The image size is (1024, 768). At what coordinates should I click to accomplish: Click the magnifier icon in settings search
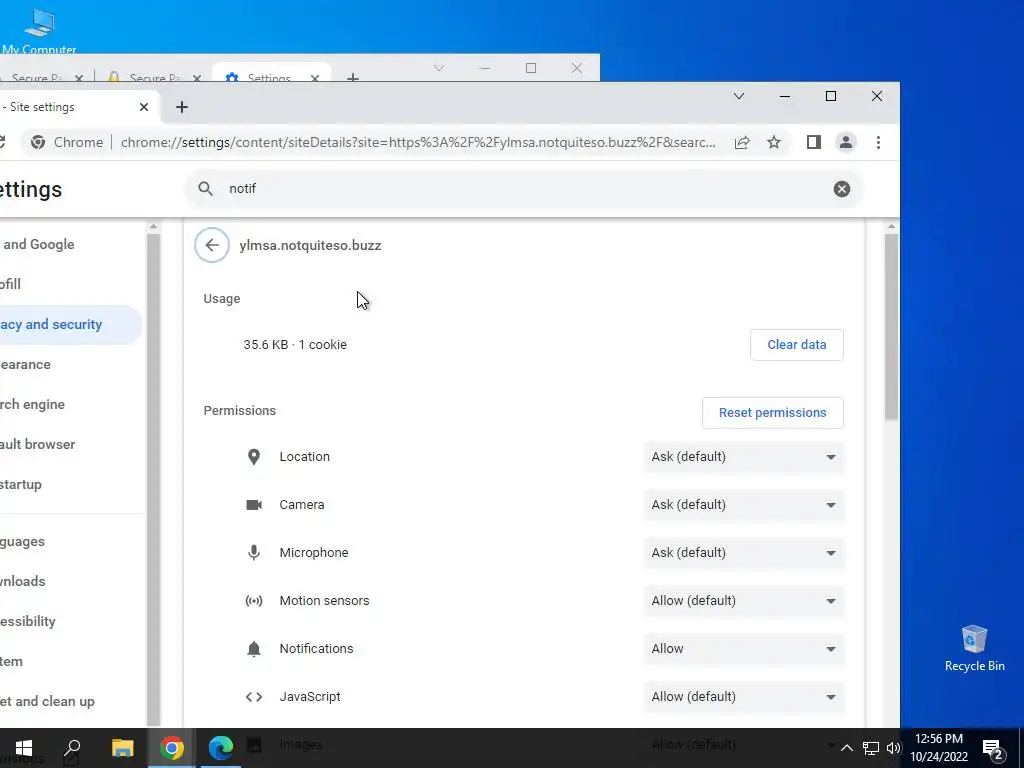click(x=205, y=189)
